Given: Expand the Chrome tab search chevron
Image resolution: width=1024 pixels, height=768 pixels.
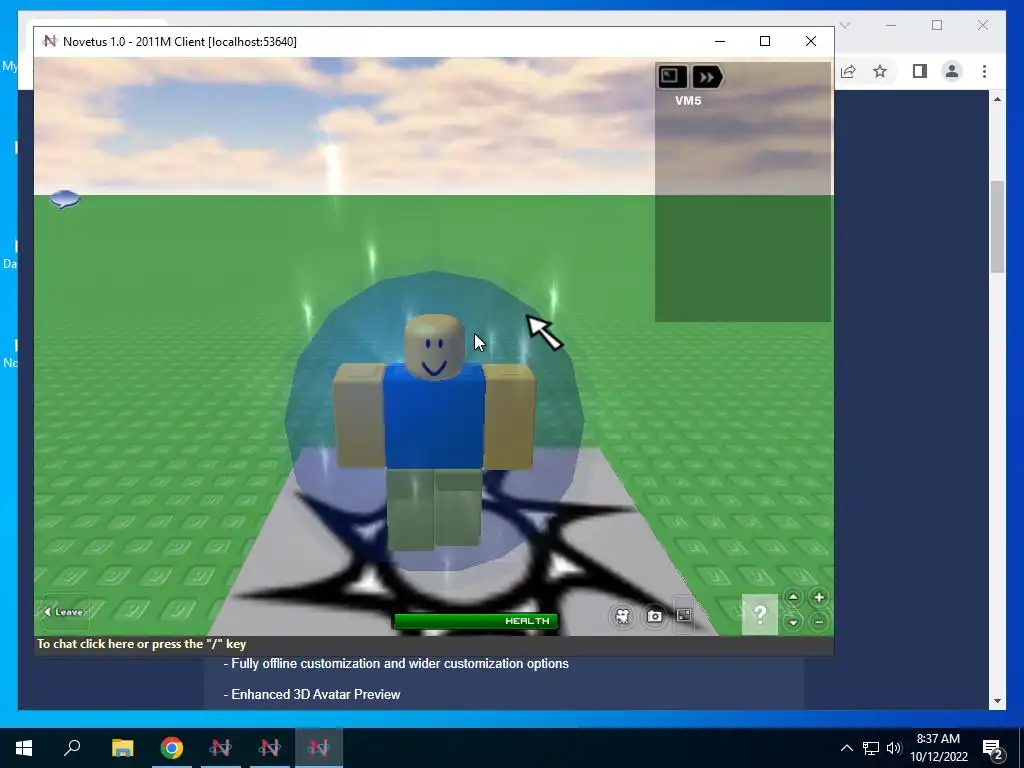Looking at the screenshot, I should [x=844, y=25].
